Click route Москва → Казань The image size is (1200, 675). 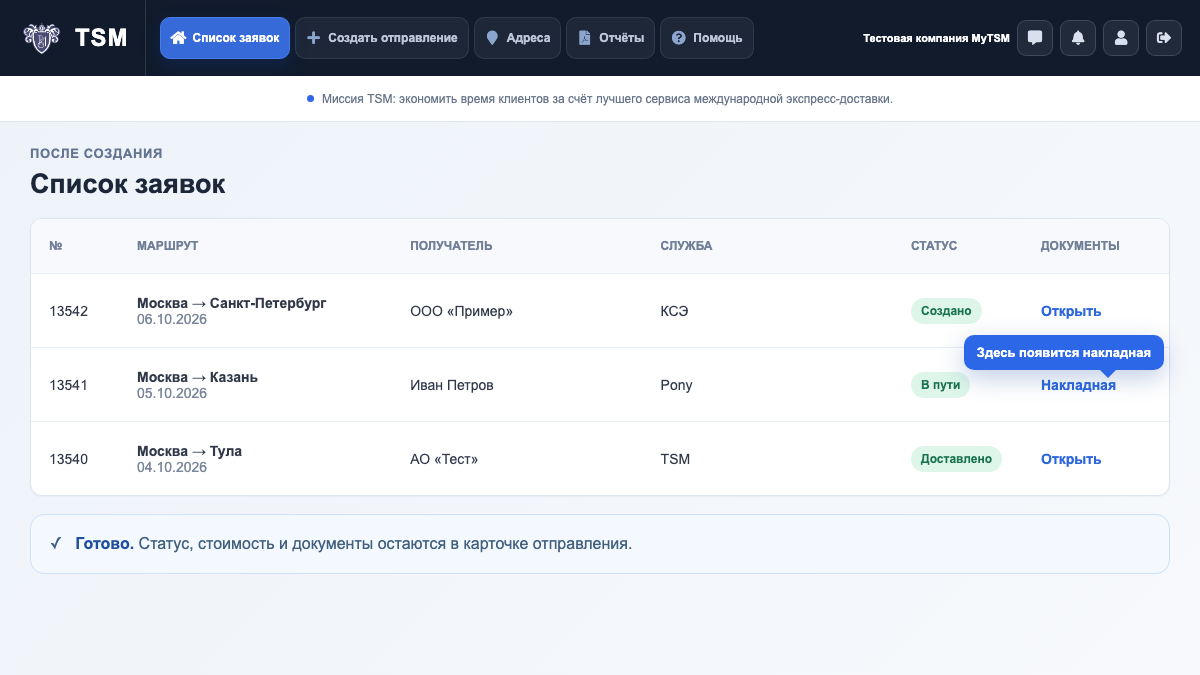197,377
